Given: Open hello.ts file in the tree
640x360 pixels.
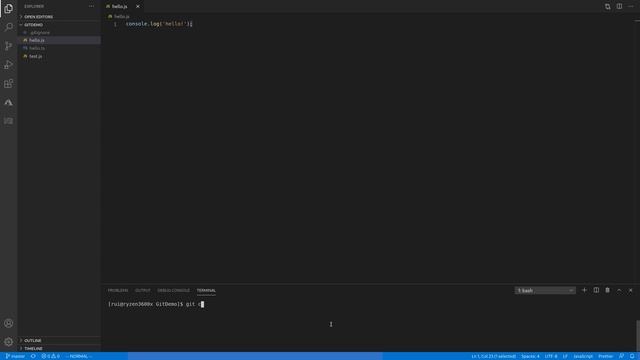Looking at the screenshot, I should (59, 48).
